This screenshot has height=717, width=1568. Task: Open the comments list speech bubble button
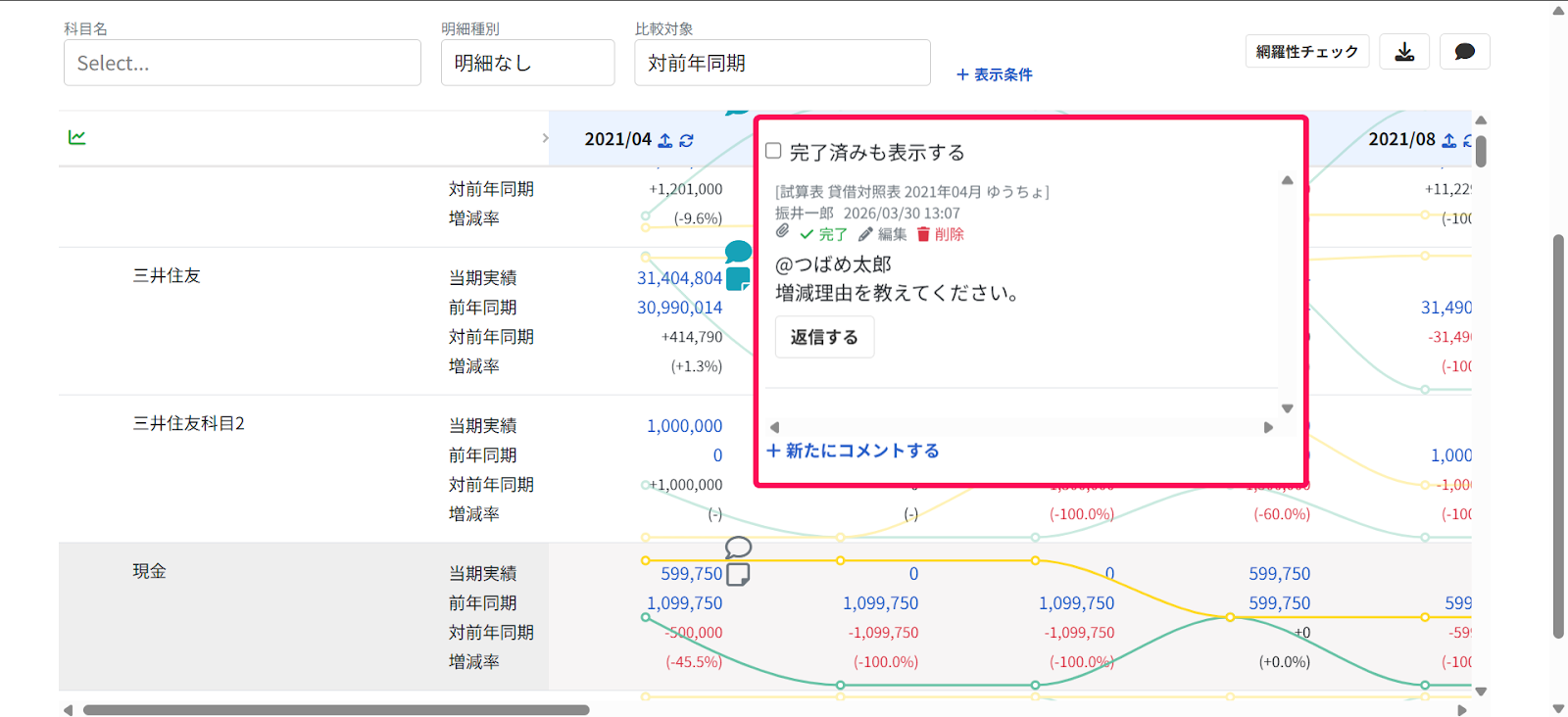pyautogui.click(x=1464, y=52)
